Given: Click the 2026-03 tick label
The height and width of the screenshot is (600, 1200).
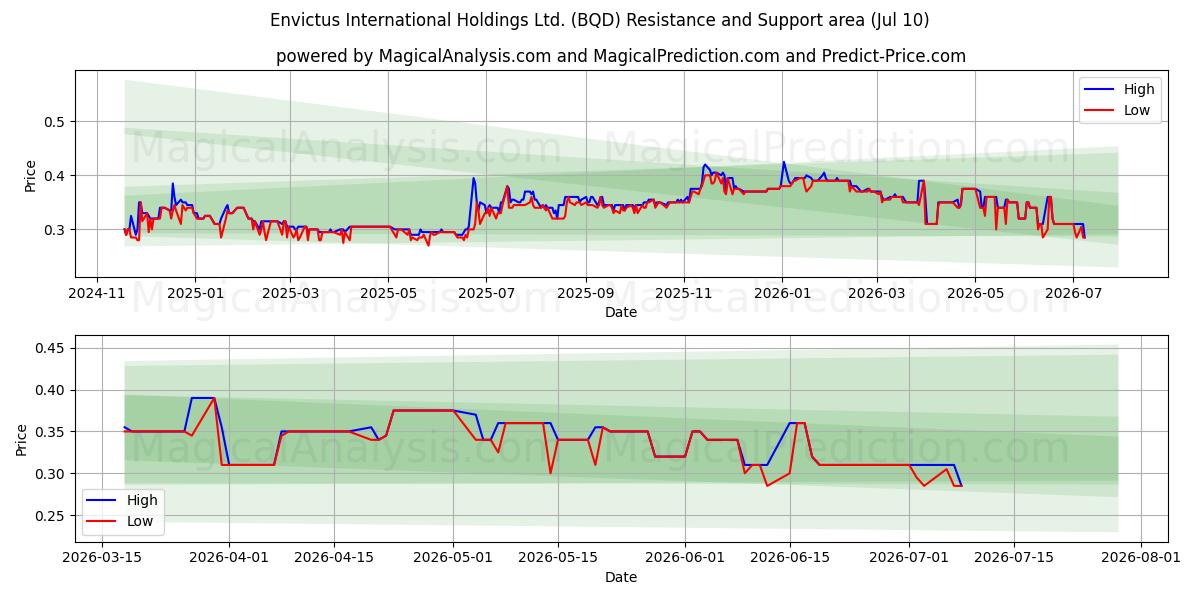Looking at the screenshot, I should [877, 295].
